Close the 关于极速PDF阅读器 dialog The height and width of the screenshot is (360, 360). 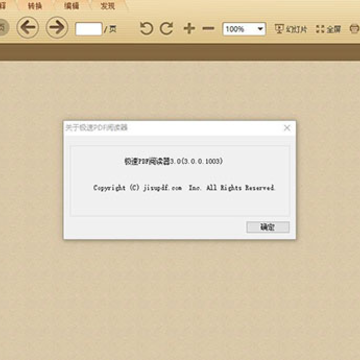287,128
